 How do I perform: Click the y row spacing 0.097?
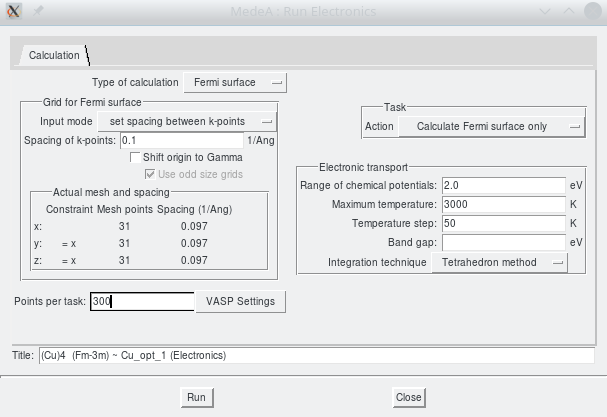194,243
